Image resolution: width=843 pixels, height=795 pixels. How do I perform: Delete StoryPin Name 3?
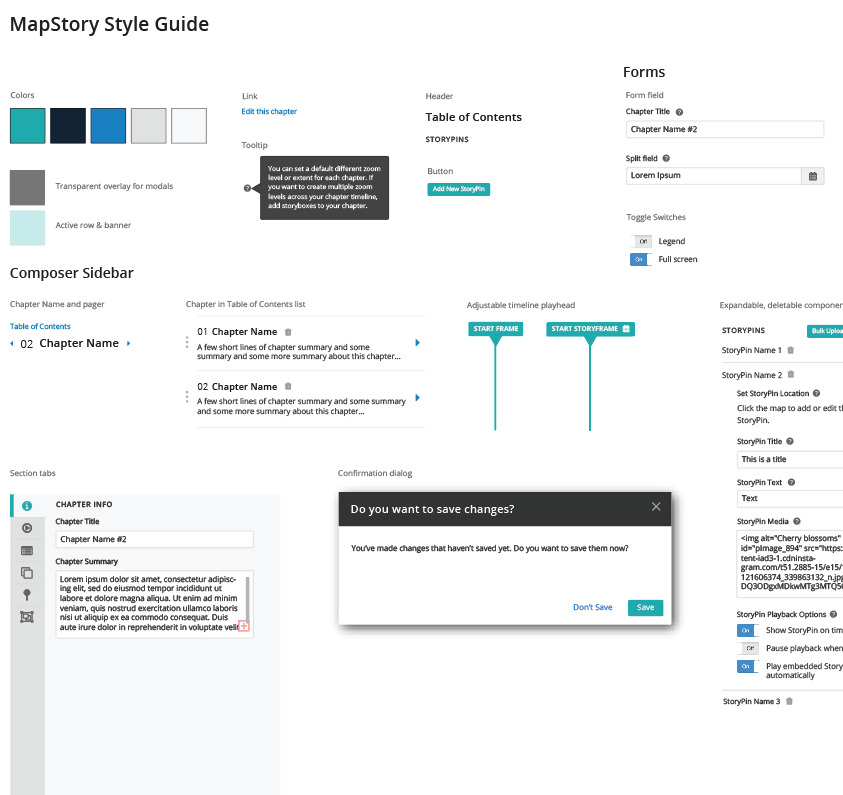tap(789, 701)
